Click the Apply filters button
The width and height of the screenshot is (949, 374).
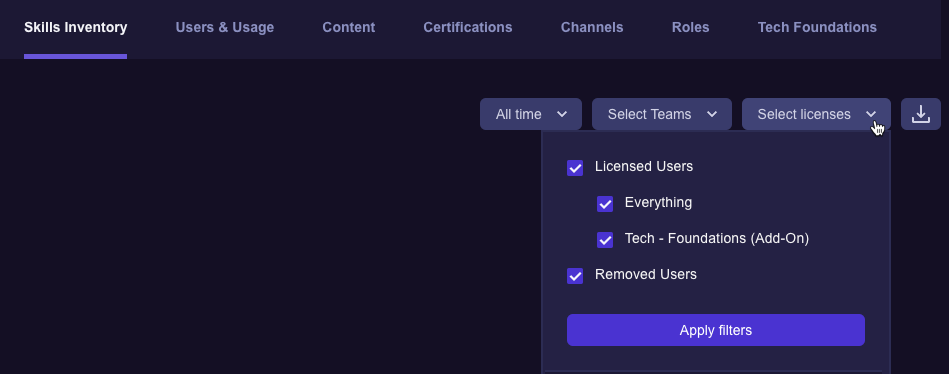(x=716, y=330)
